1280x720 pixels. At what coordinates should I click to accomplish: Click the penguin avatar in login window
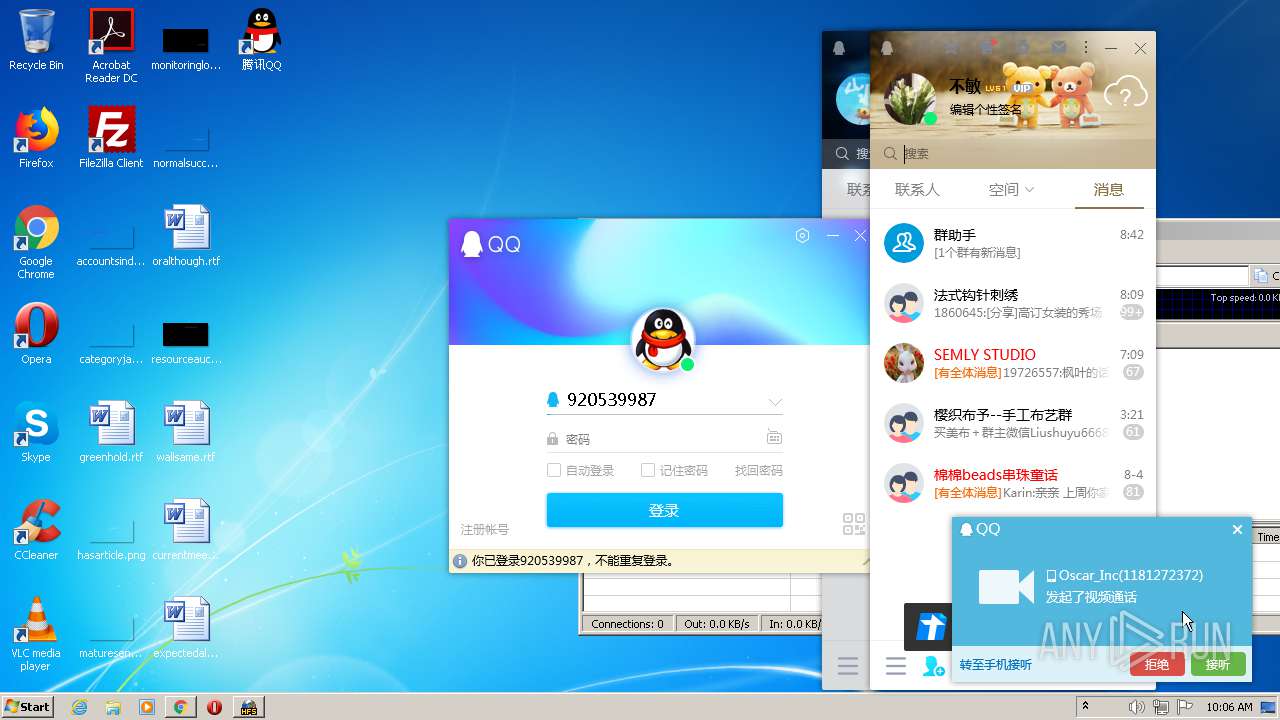[663, 339]
